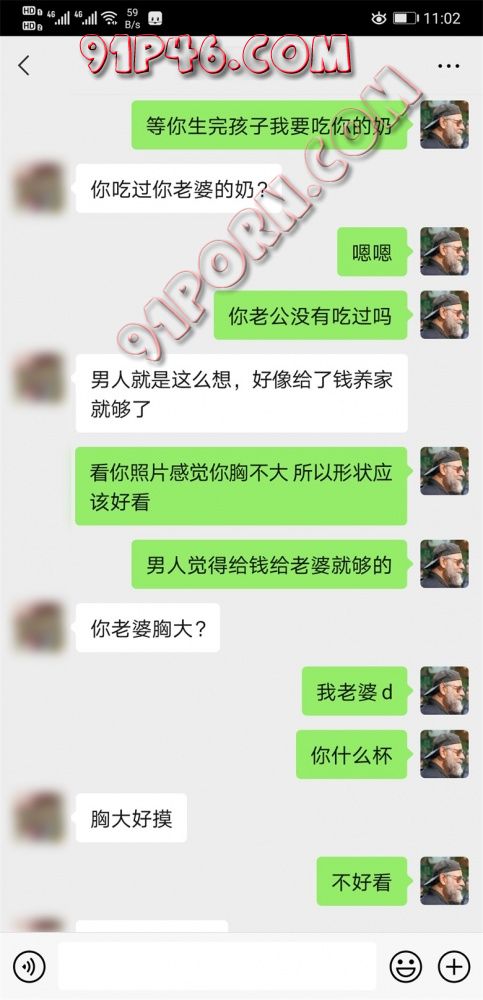Go back using the top-left arrow
This screenshot has width=483, height=1000.
point(24,65)
